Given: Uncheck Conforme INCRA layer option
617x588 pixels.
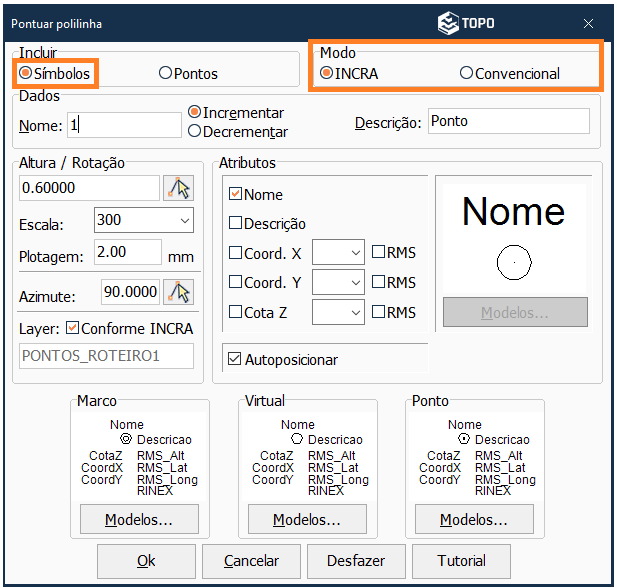Looking at the screenshot, I should pos(72,328).
